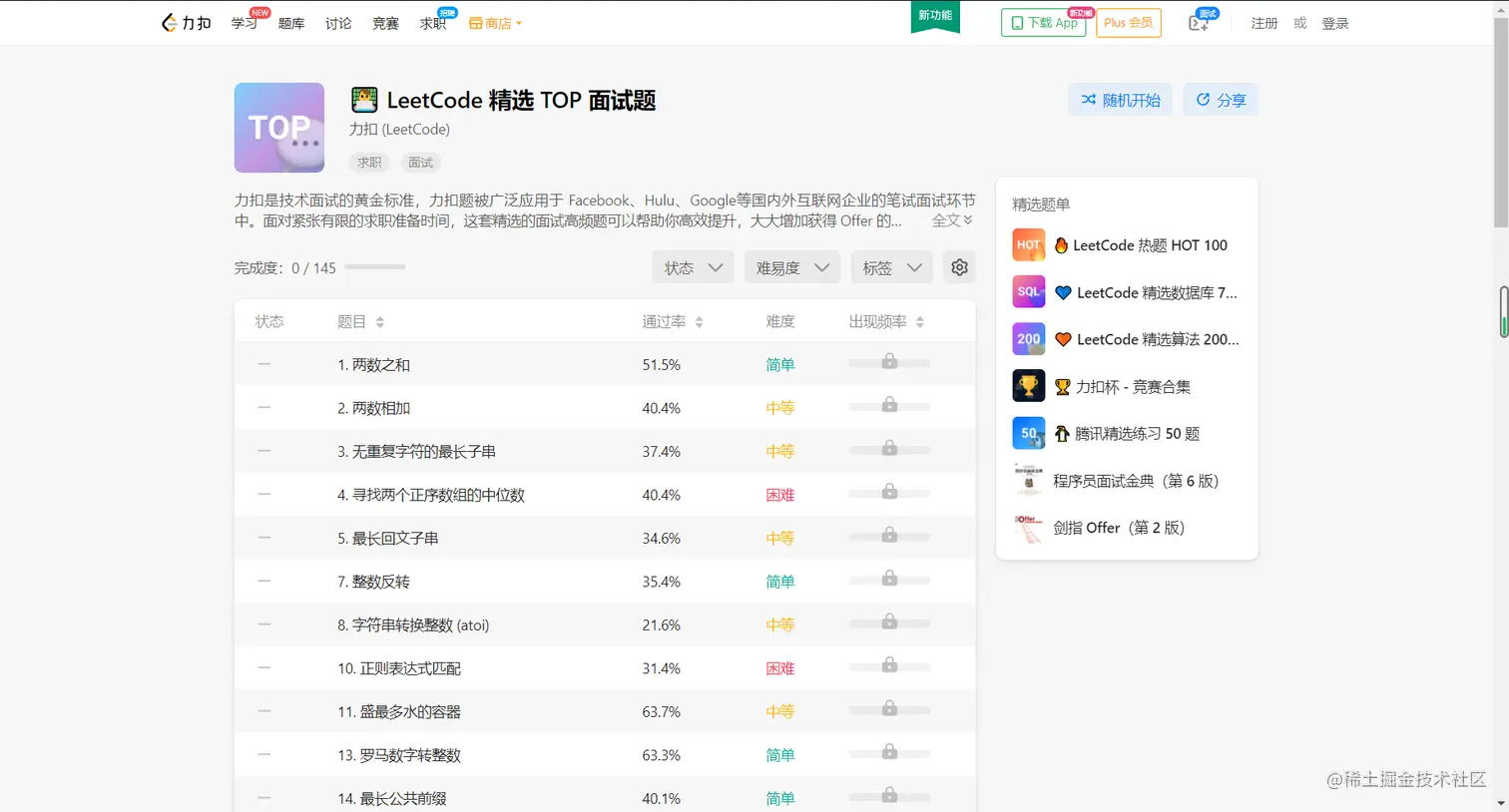Click the 面试 tag under title

421,162
